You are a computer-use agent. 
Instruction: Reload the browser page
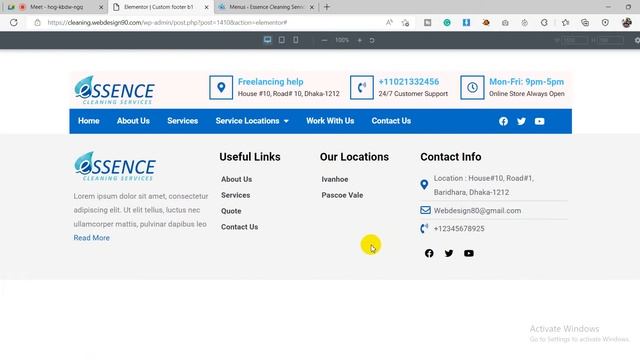point(14,22)
